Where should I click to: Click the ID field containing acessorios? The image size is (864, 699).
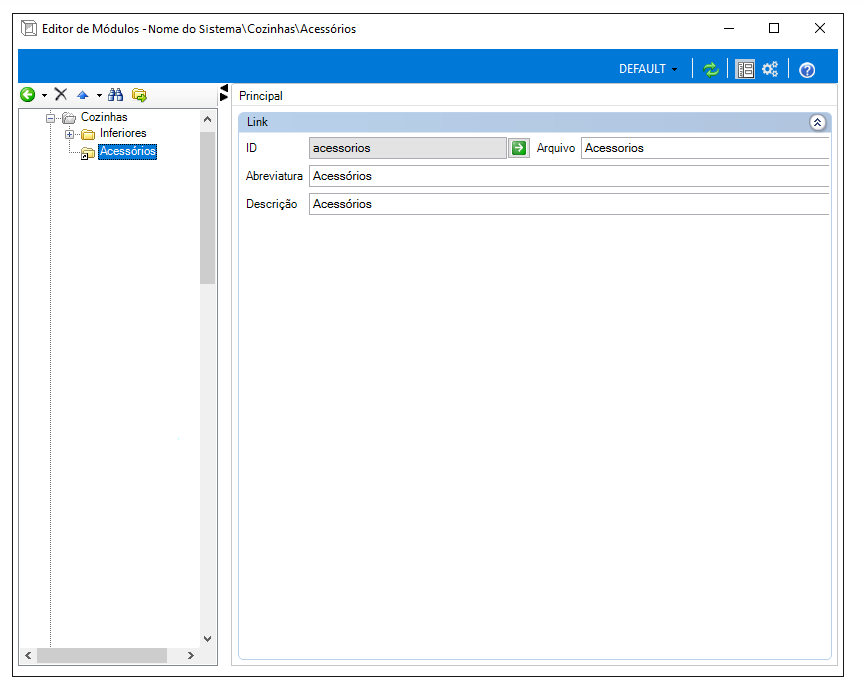[408, 148]
